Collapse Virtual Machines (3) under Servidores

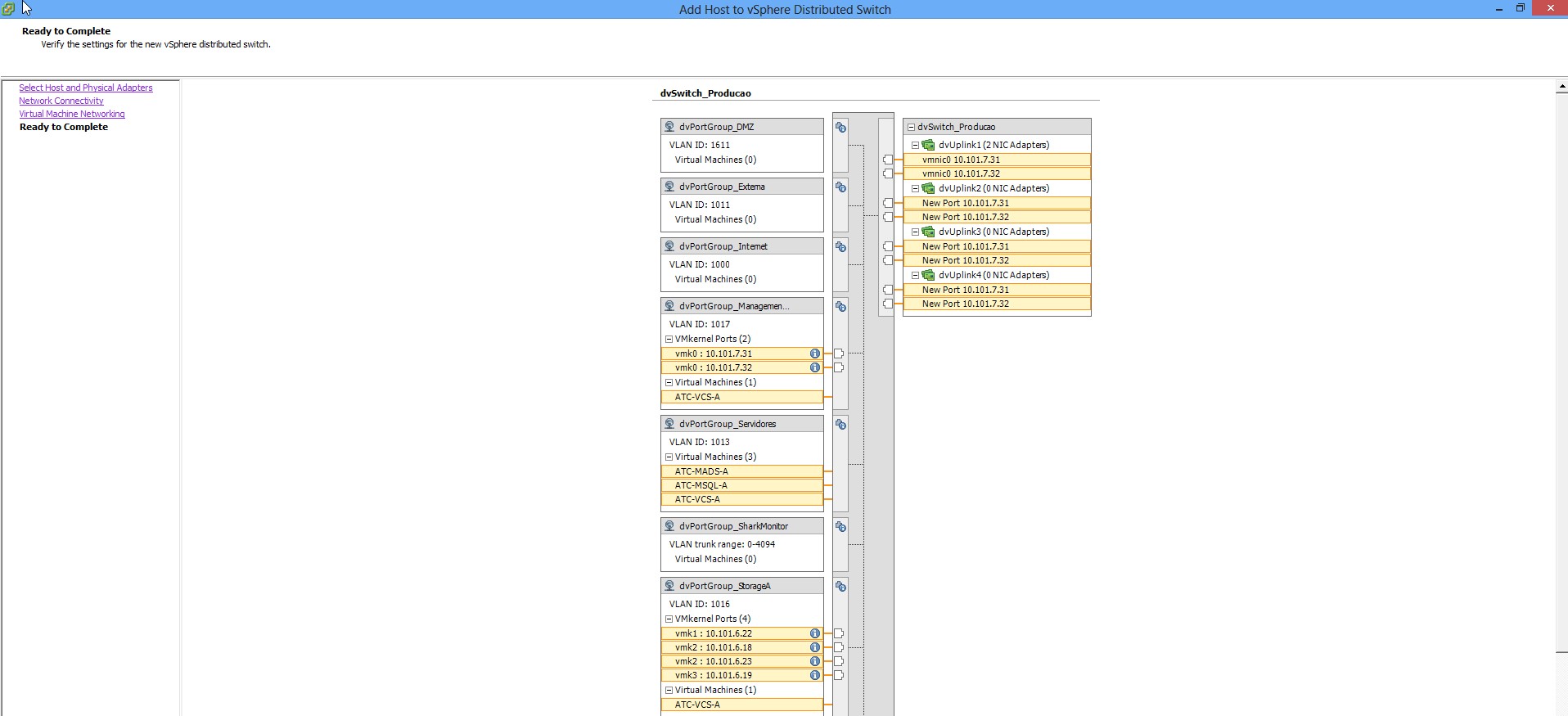pyautogui.click(x=669, y=457)
